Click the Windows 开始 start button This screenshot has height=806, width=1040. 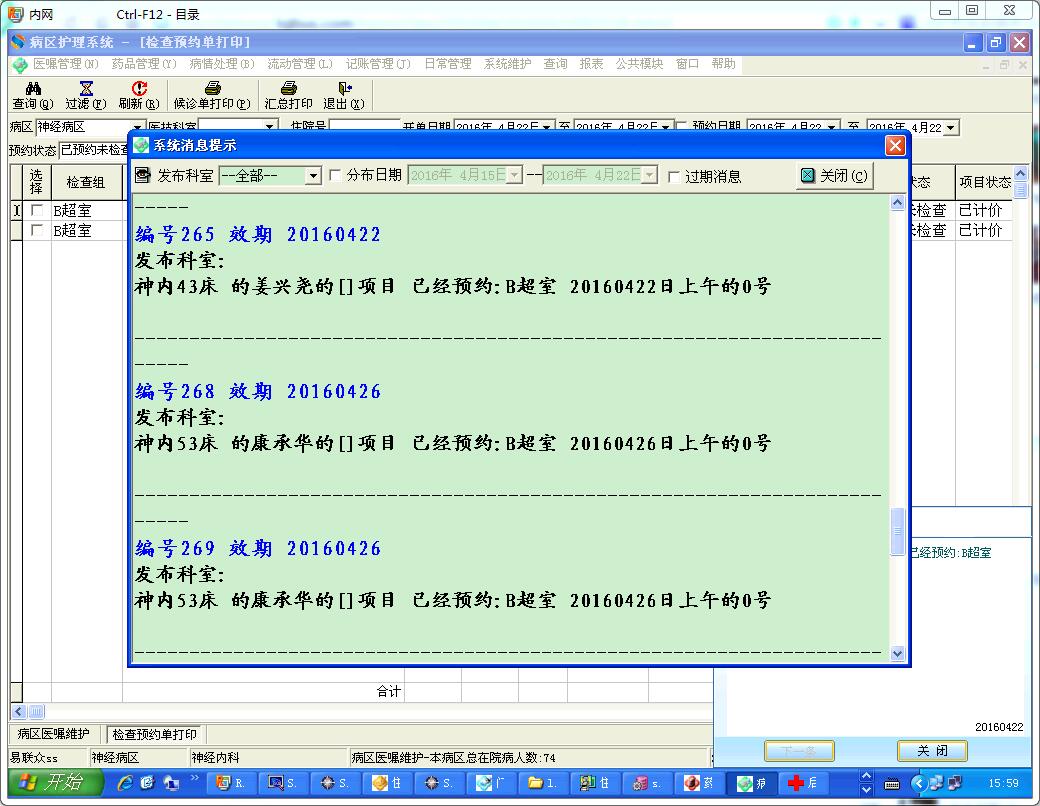[x=55, y=783]
